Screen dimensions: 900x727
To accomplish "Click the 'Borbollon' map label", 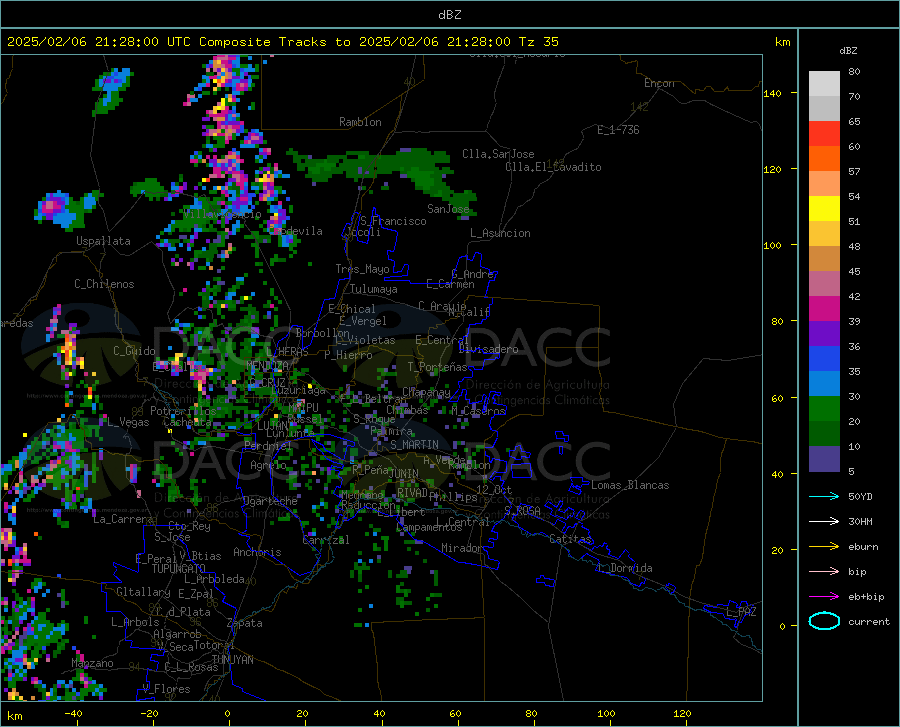I will pos(323,333).
